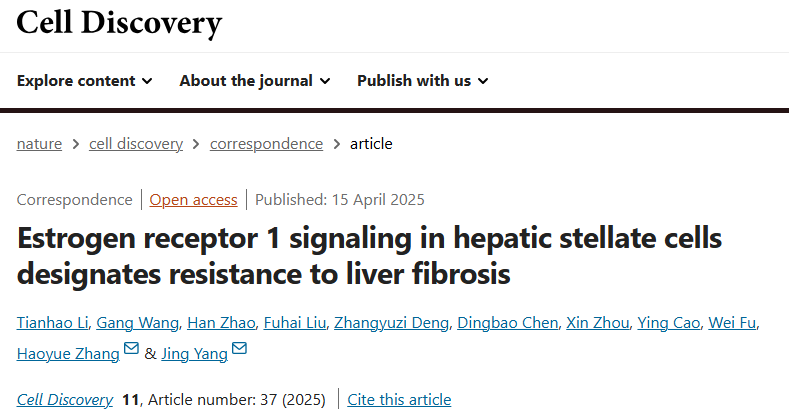Click the Cell Discovery journal logo
The image size is (789, 416).
(x=119, y=23)
